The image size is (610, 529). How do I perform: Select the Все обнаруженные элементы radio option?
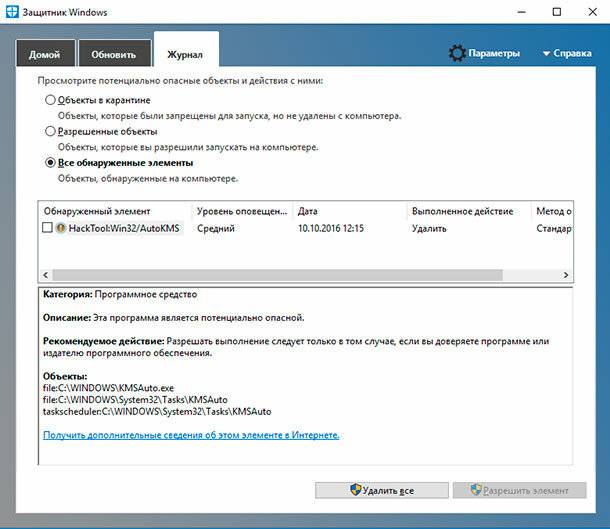click(50, 163)
